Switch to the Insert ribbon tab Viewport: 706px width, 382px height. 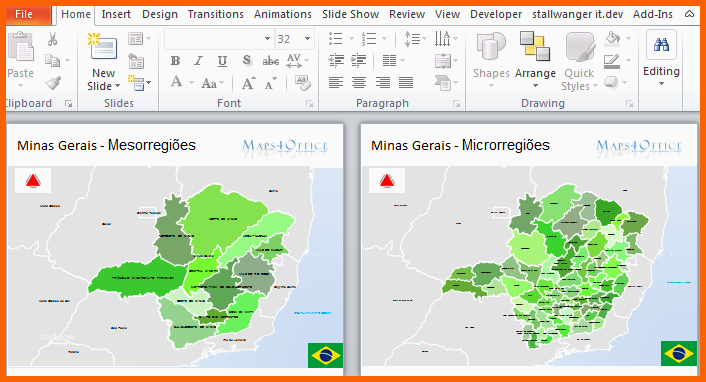[x=116, y=14]
